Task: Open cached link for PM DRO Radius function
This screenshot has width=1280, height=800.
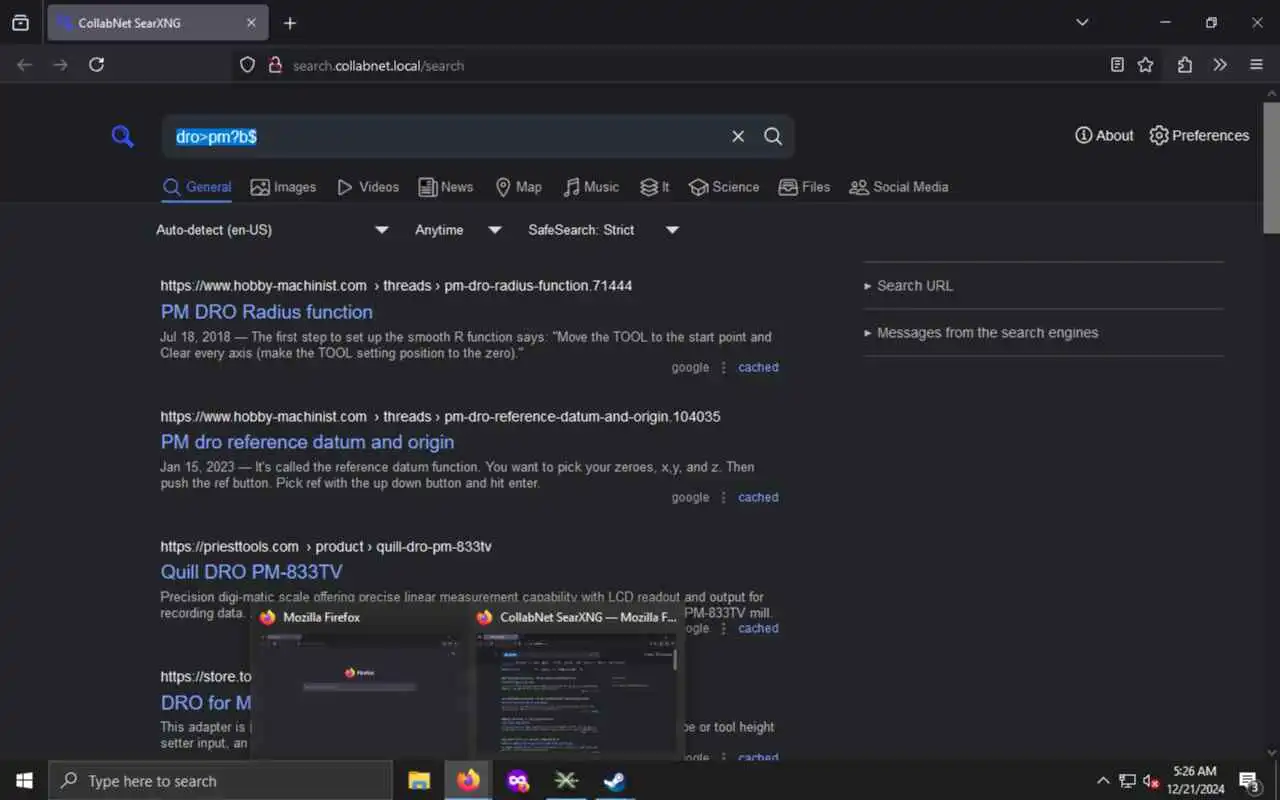Action: point(758,367)
